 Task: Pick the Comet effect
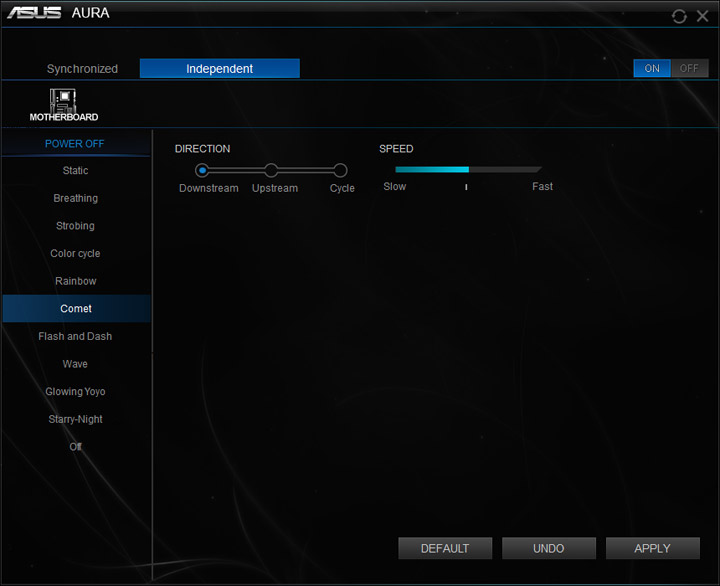[76, 309]
